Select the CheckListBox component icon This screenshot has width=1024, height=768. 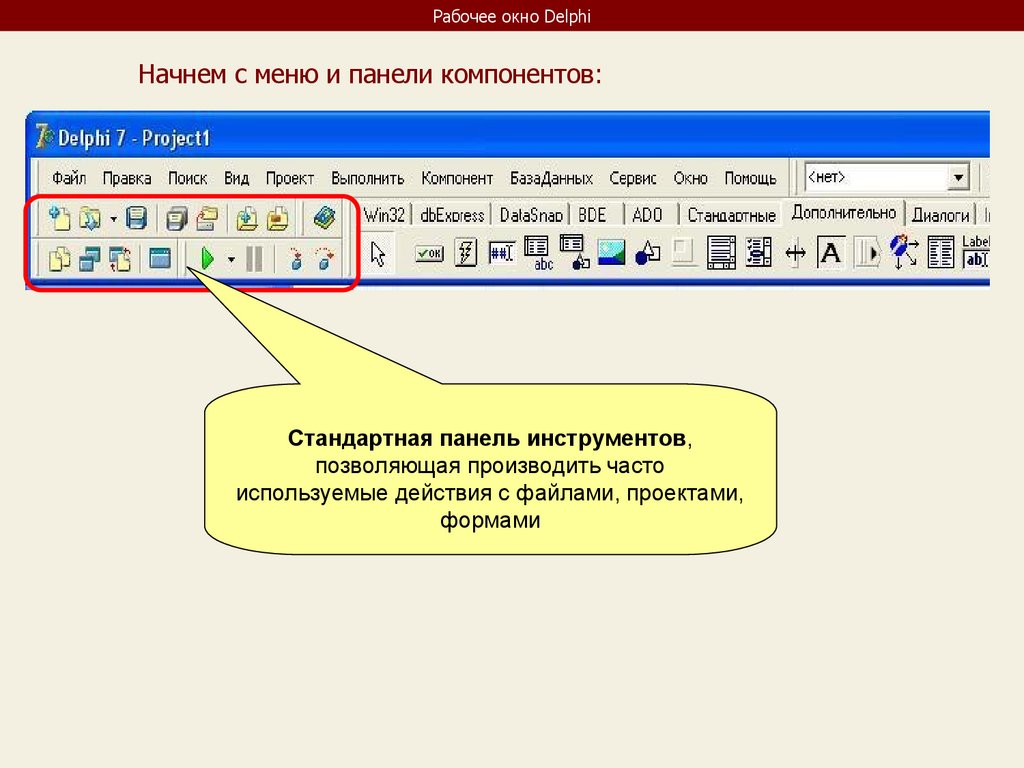pyautogui.click(x=758, y=253)
